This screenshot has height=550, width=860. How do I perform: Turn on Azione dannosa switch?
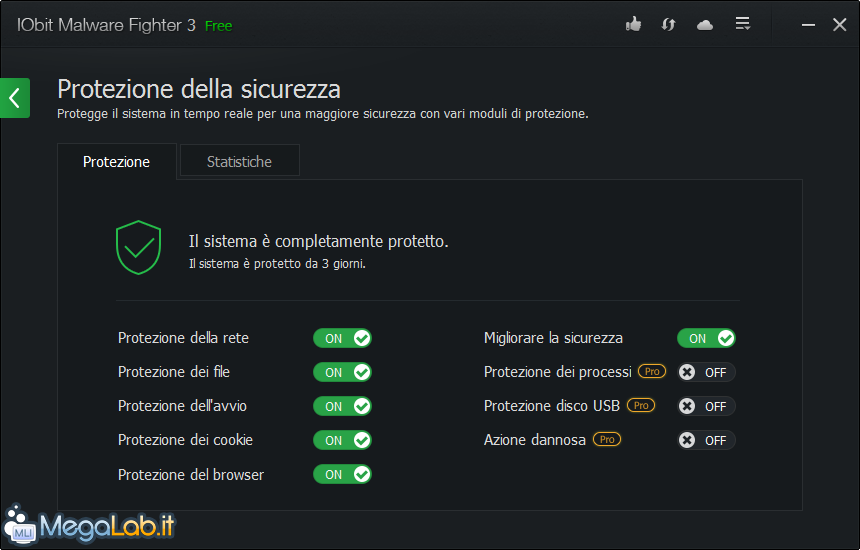[706, 440]
